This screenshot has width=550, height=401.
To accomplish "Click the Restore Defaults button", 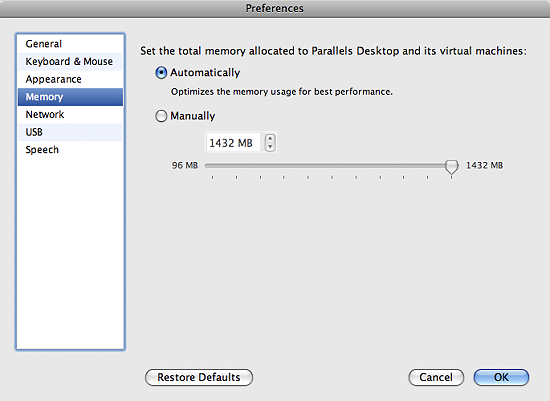I will tap(199, 377).
